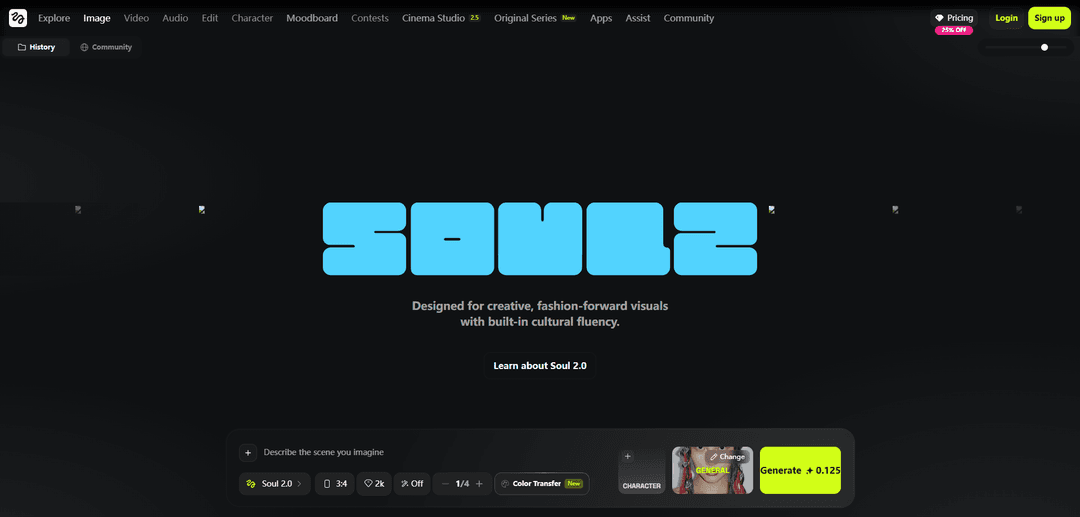
Task: Decrease the image count with minus
Action: point(445,484)
